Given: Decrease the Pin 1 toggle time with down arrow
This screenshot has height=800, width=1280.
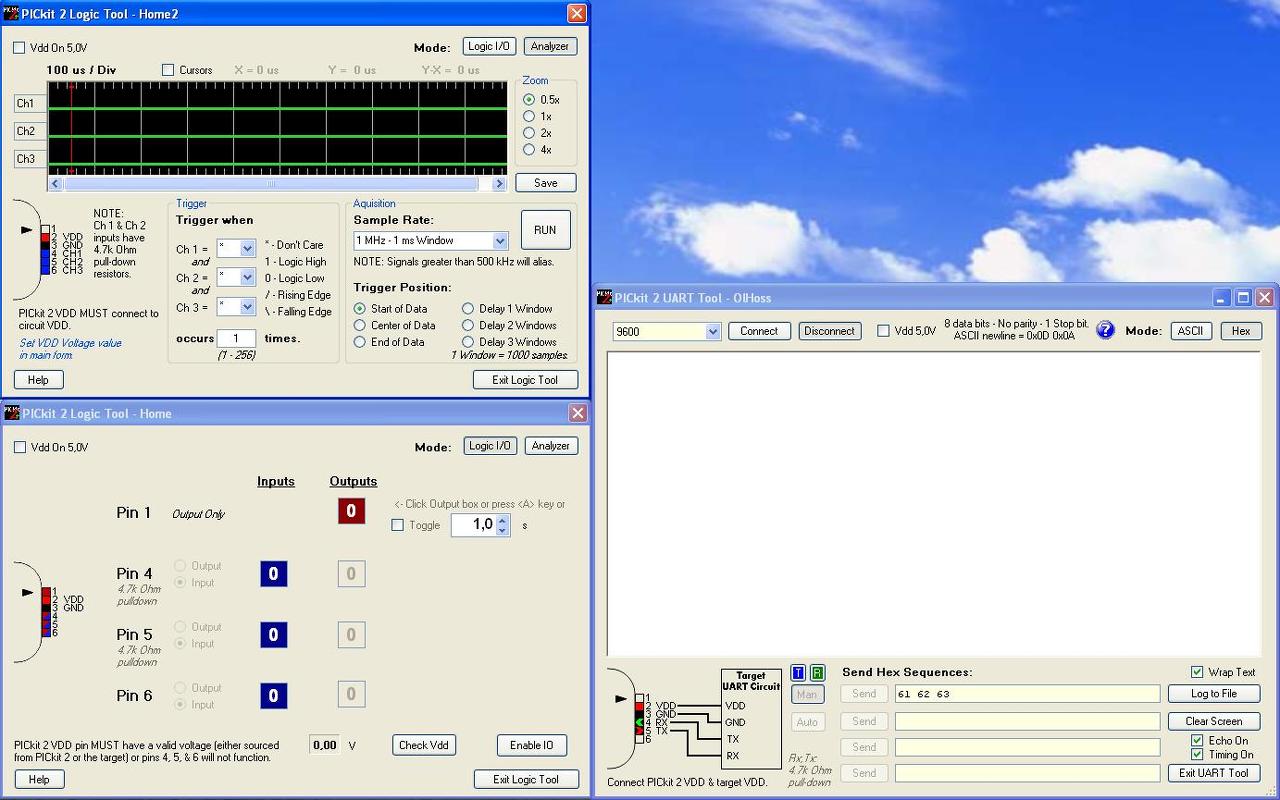Looking at the screenshot, I should click(x=502, y=530).
